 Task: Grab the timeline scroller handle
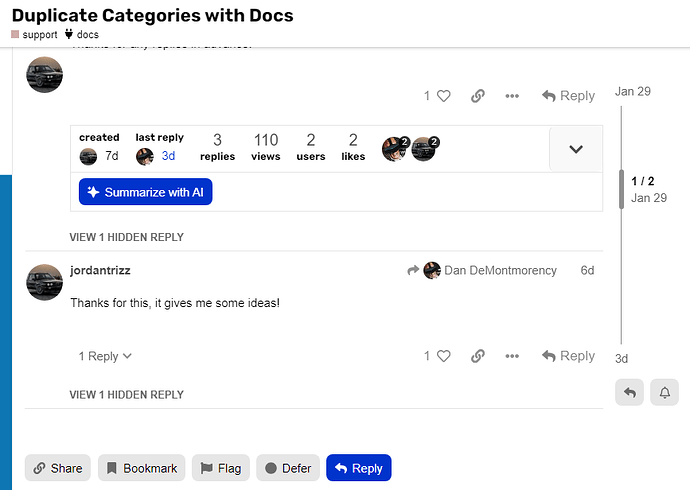point(621,189)
